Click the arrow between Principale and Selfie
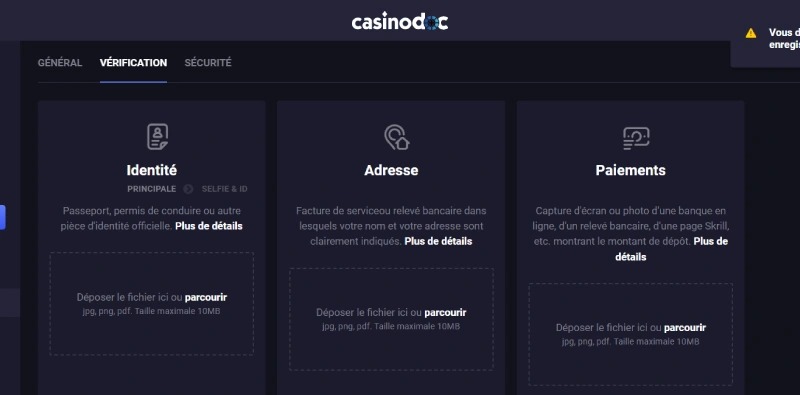 188,189
